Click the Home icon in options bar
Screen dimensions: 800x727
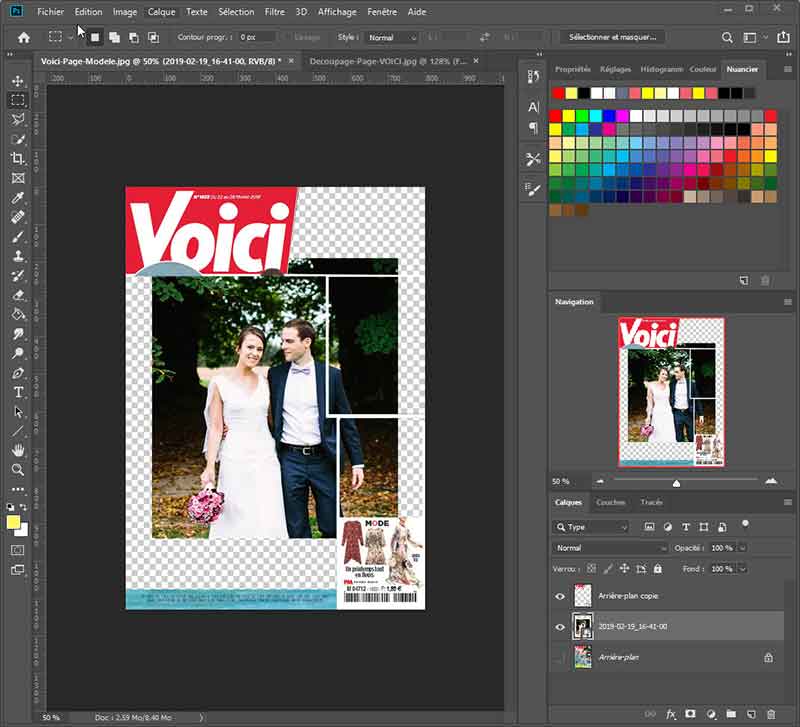[23, 37]
